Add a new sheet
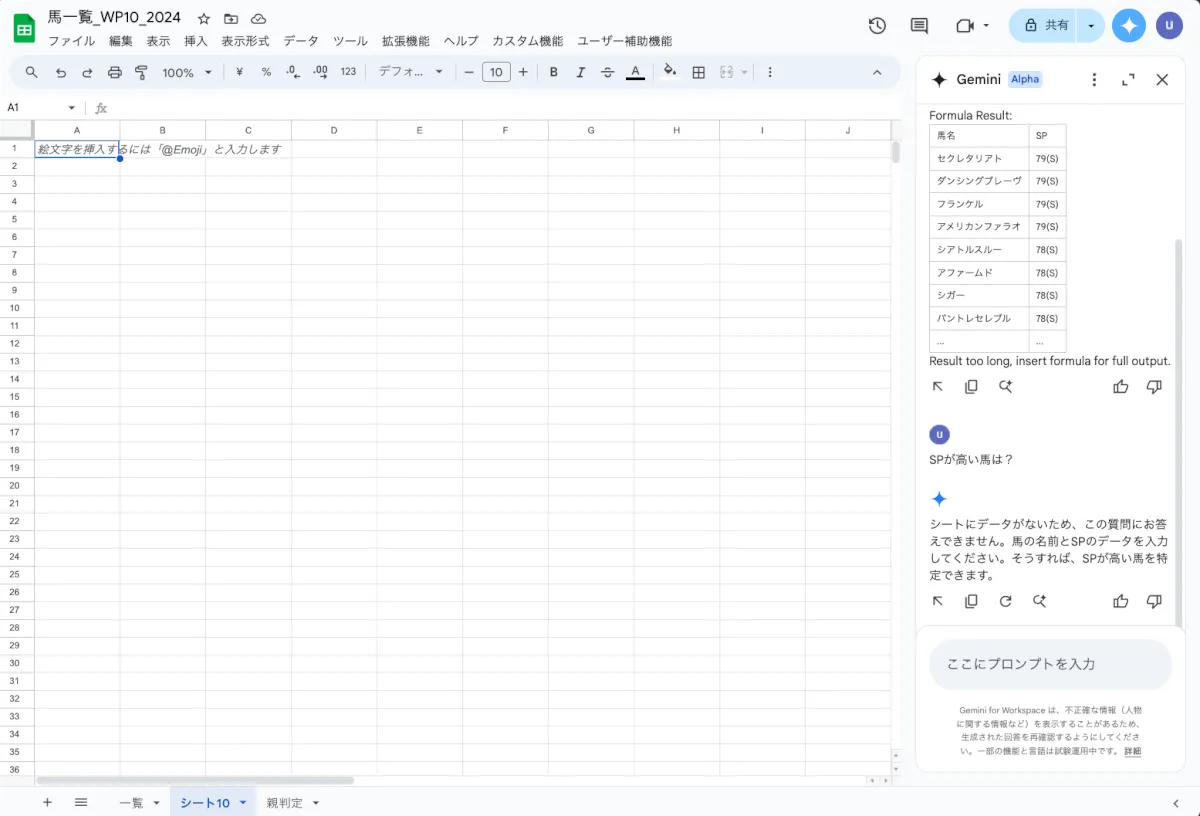The width and height of the screenshot is (1200, 816). click(47, 802)
